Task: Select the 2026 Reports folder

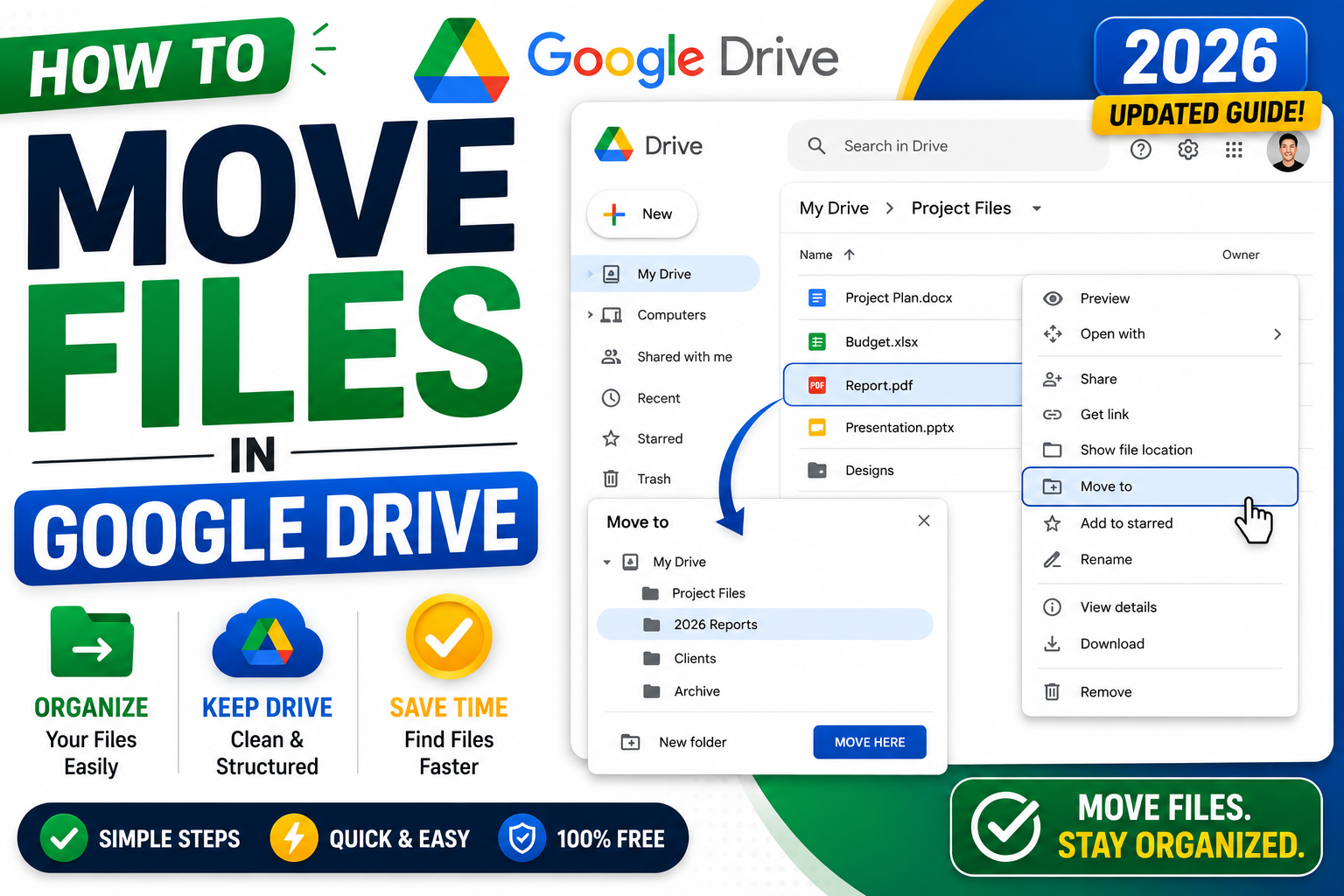Action: 765,625
